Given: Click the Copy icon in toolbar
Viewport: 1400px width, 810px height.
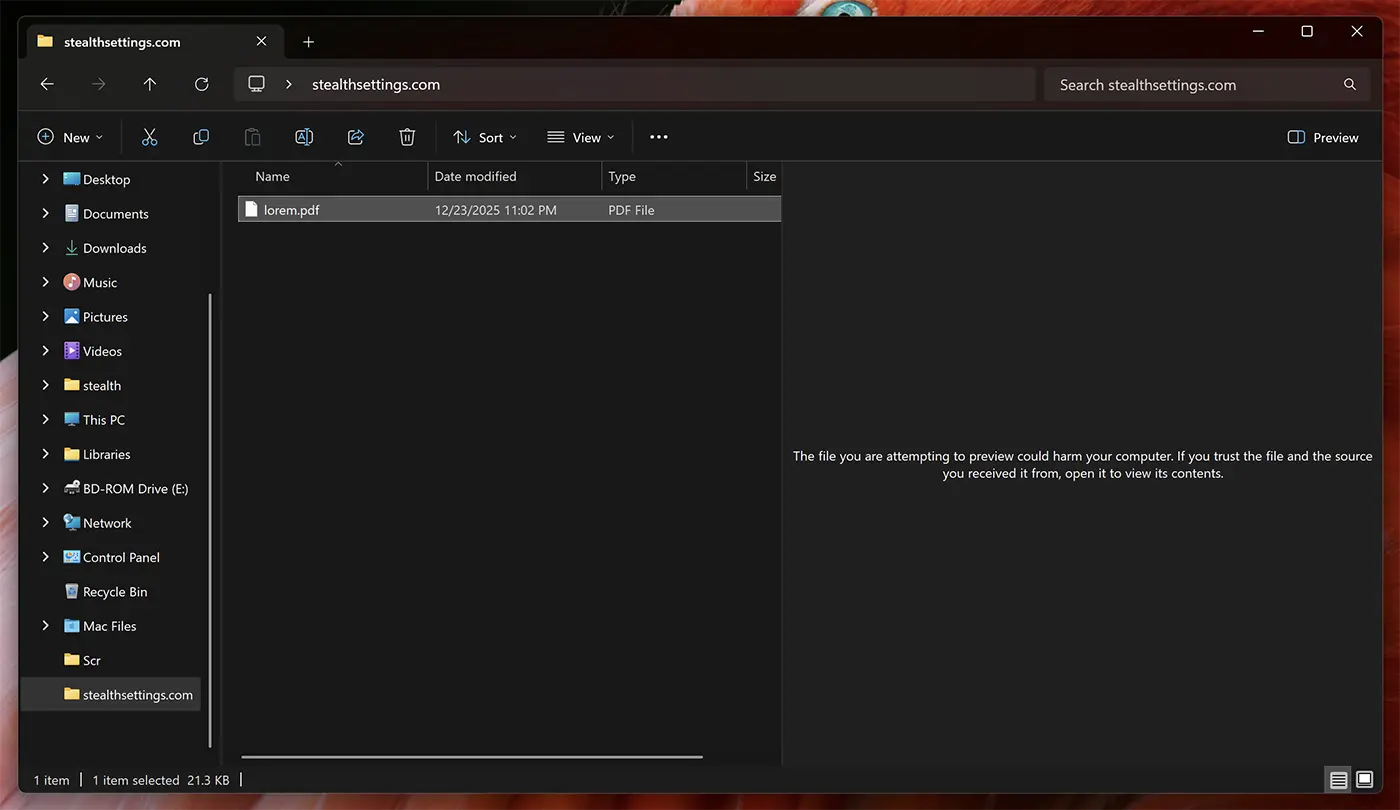Looking at the screenshot, I should (201, 137).
